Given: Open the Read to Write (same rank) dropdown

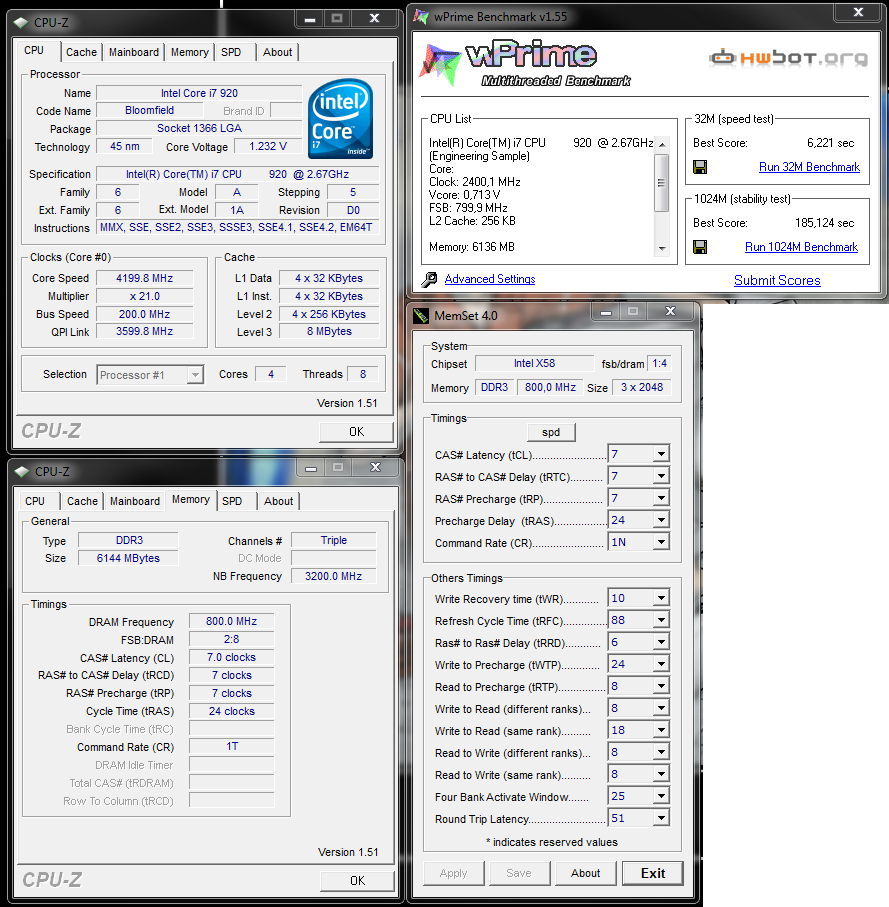Looking at the screenshot, I should pyautogui.click(x=661, y=774).
